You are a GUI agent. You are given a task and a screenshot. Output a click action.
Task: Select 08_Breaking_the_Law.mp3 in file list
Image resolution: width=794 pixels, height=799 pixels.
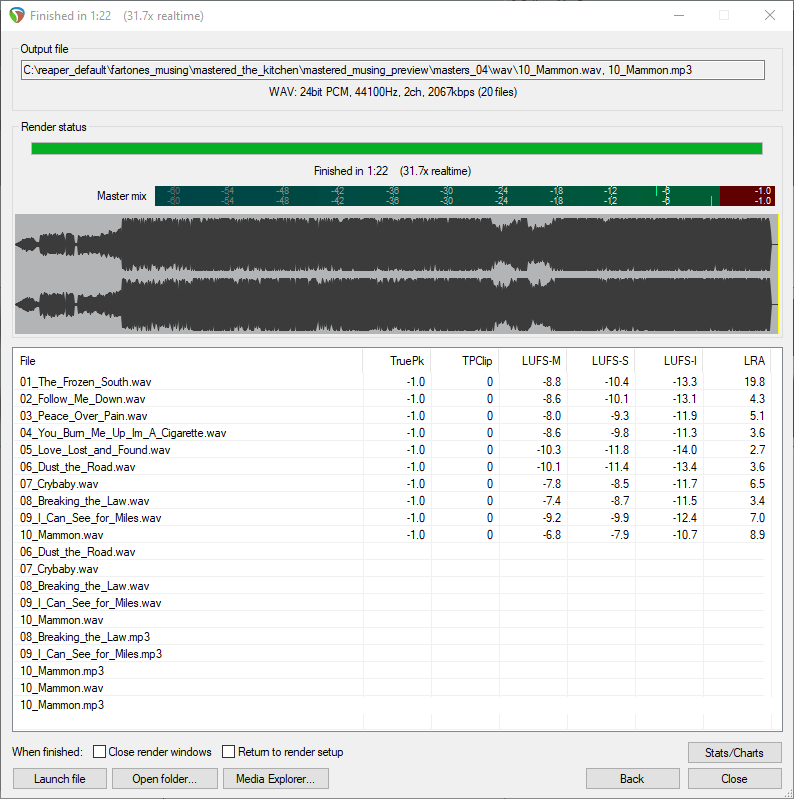coord(84,637)
